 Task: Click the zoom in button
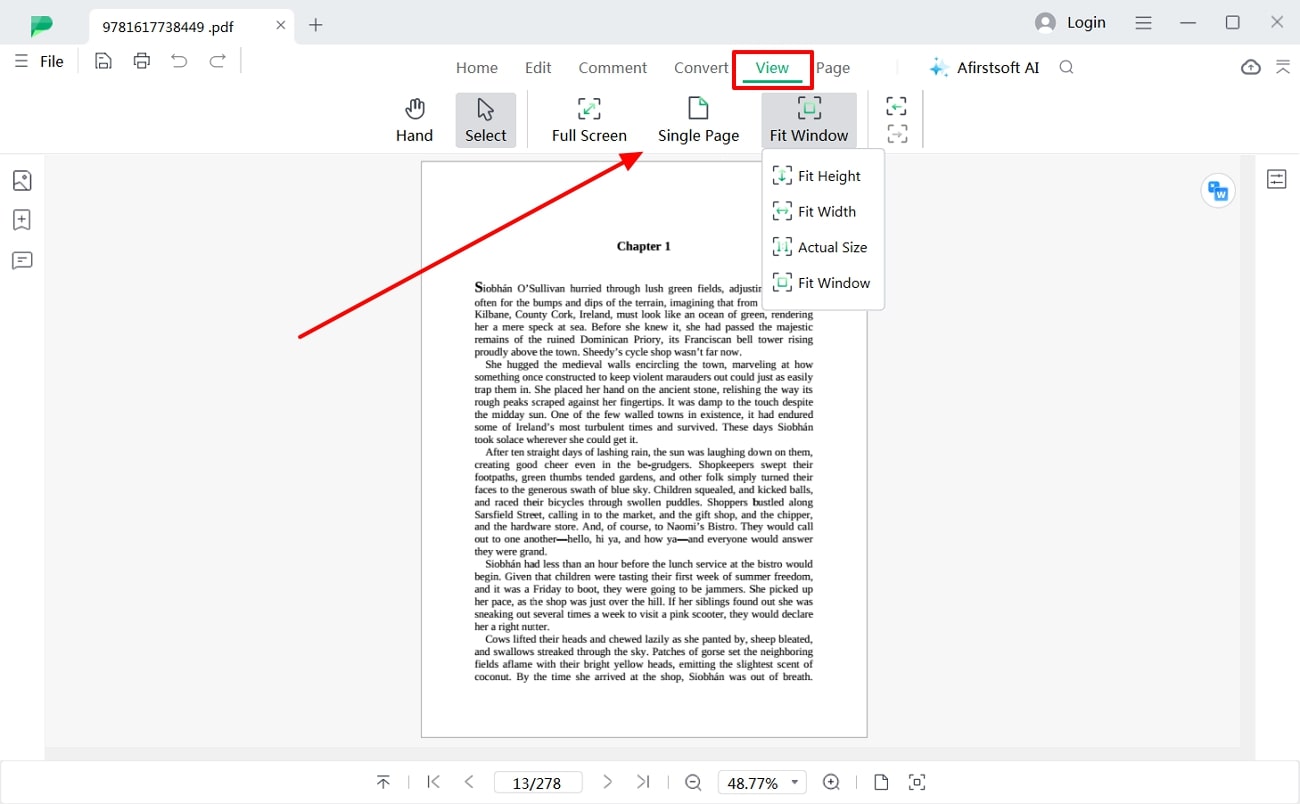pos(831,782)
